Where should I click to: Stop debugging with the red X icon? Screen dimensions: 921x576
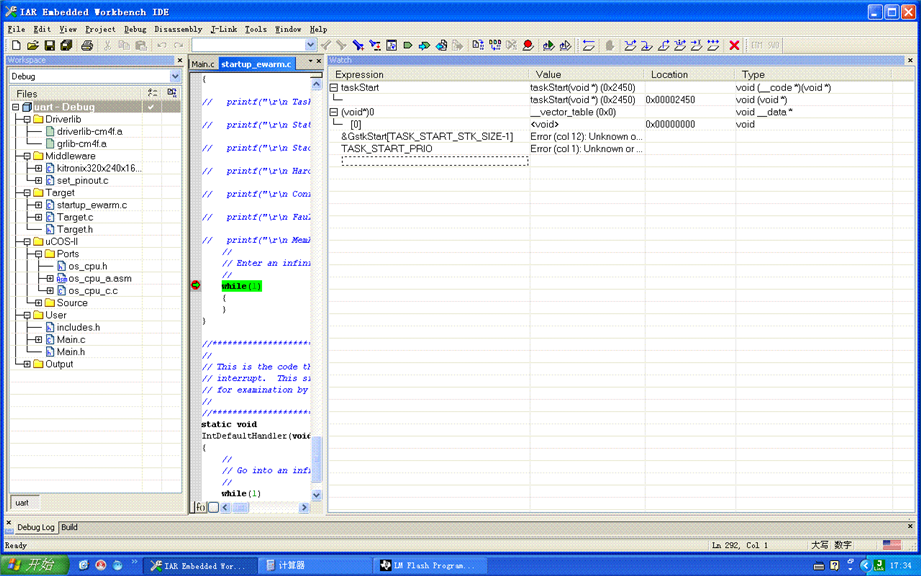tap(734, 45)
